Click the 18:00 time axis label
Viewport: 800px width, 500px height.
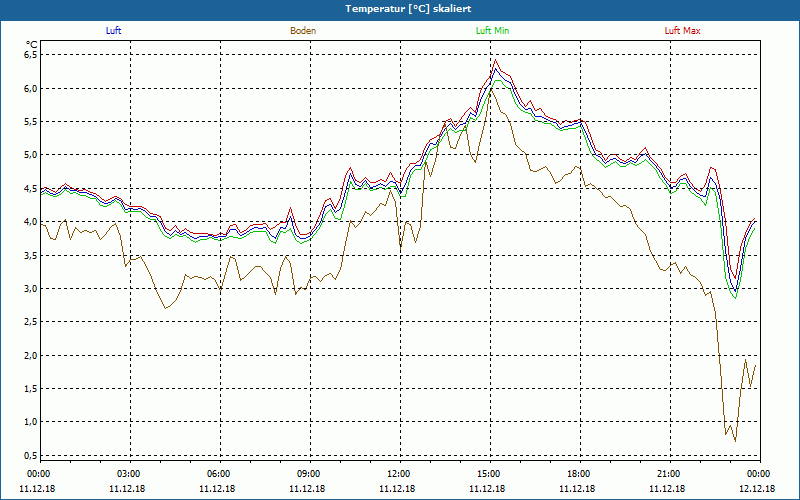580,474
